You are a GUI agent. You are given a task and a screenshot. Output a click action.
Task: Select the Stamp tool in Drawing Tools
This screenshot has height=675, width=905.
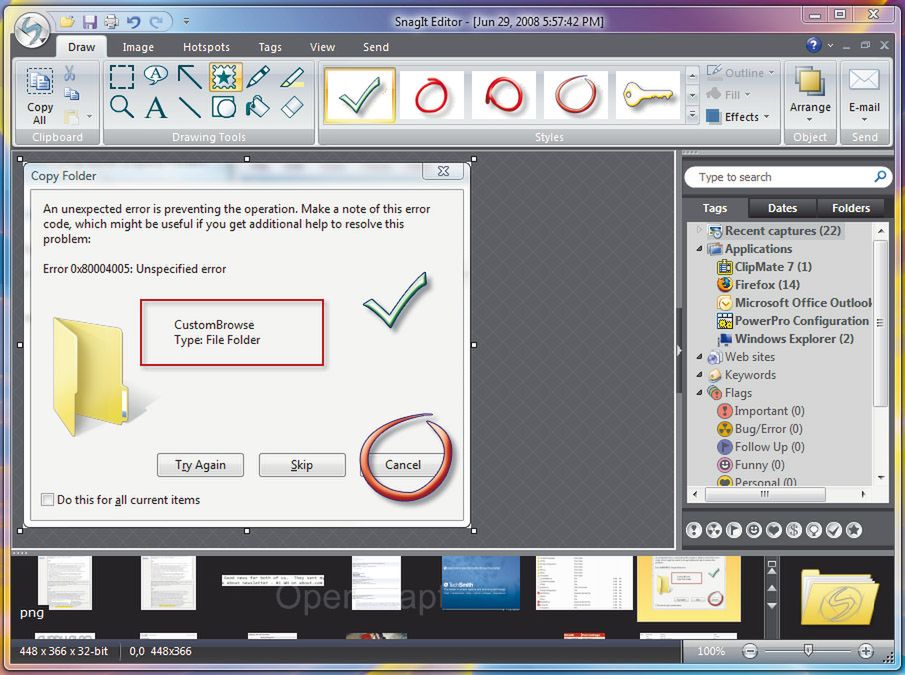225,77
